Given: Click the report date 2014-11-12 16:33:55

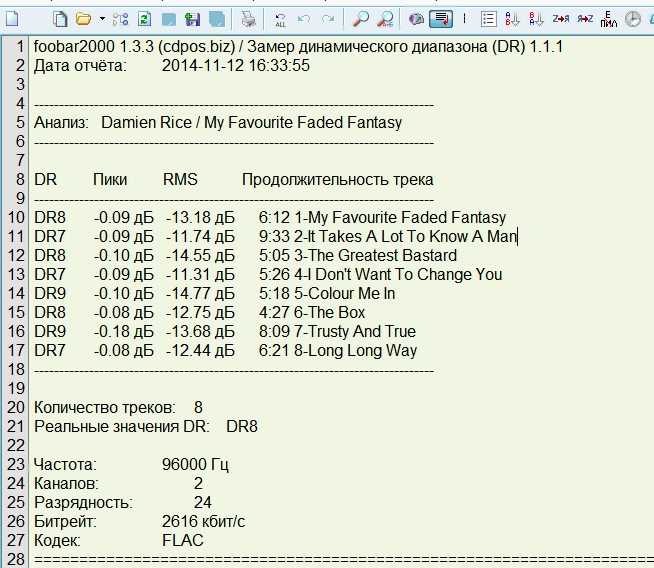Looking at the screenshot, I should [236, 65].
